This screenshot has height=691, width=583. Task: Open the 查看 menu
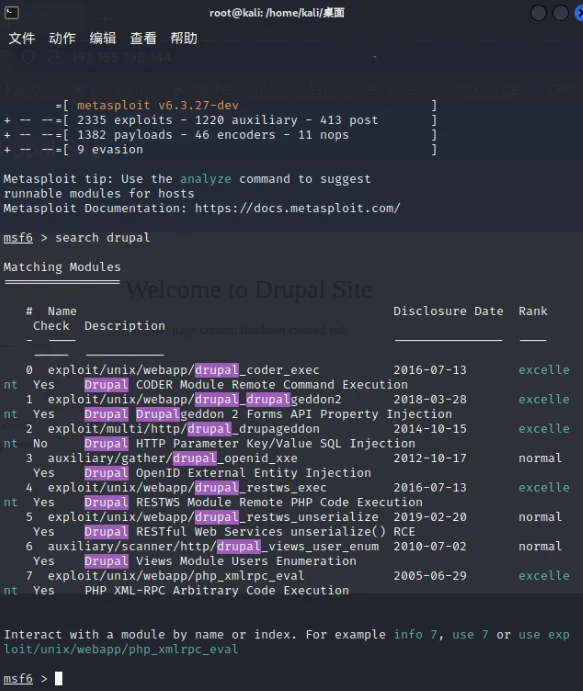pyautogui.click(x=143, y=38)
